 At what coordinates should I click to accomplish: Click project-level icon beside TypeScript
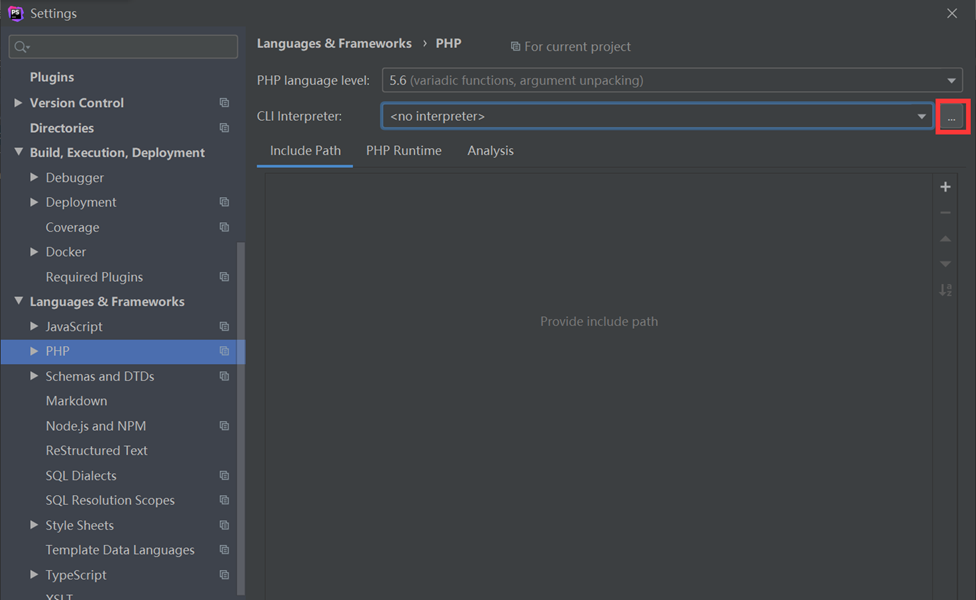pos(224,575)
